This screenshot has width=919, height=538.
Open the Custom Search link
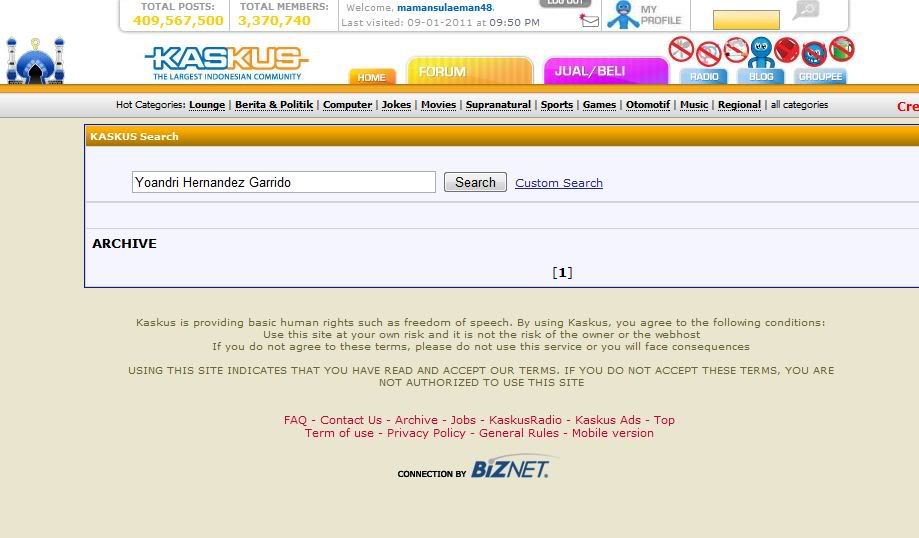(559, 183)
